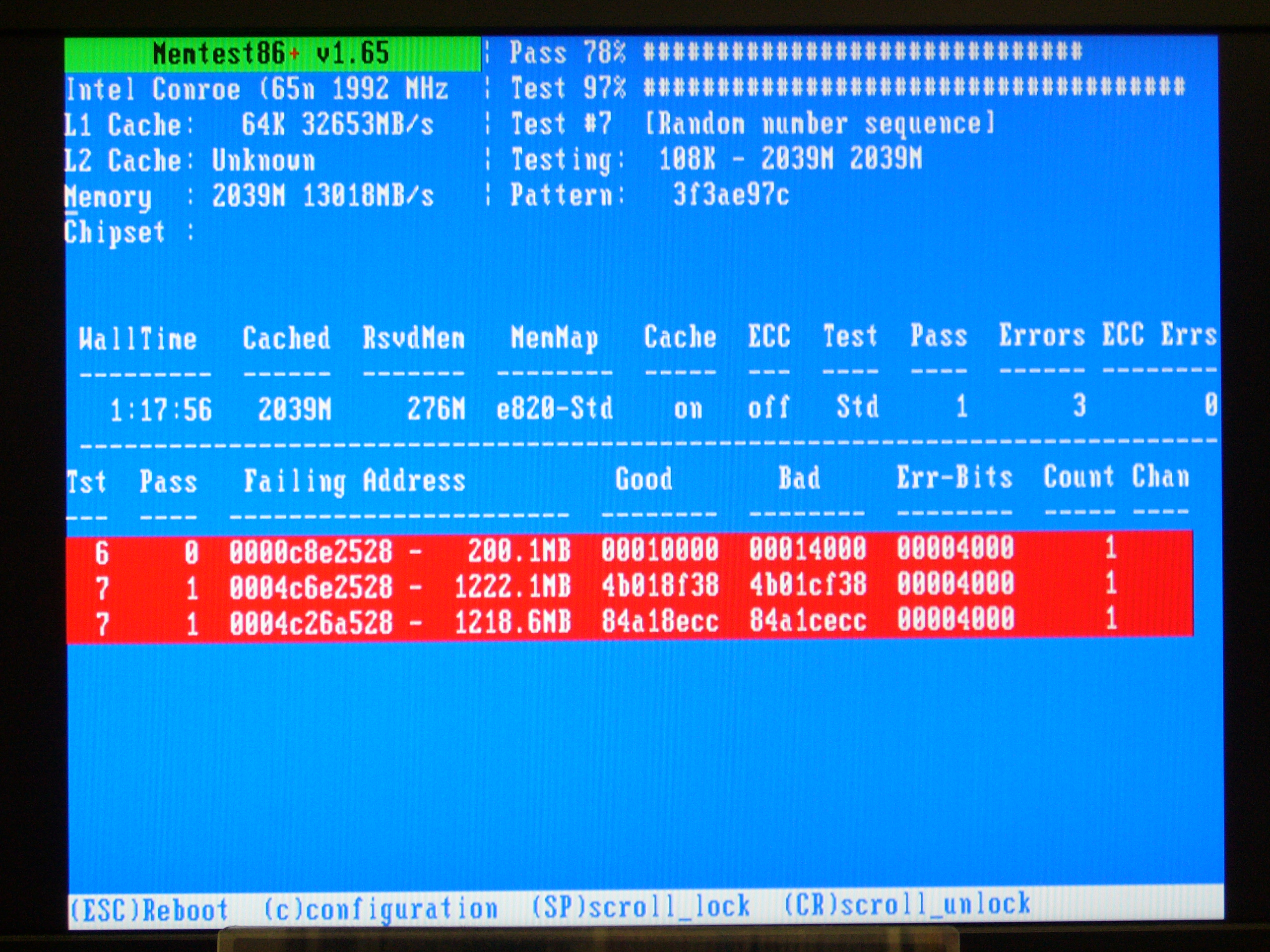The width and height of the screenshot is (1270, 952).
Task: Click the Cache status value on
Action: coord(688,409)
